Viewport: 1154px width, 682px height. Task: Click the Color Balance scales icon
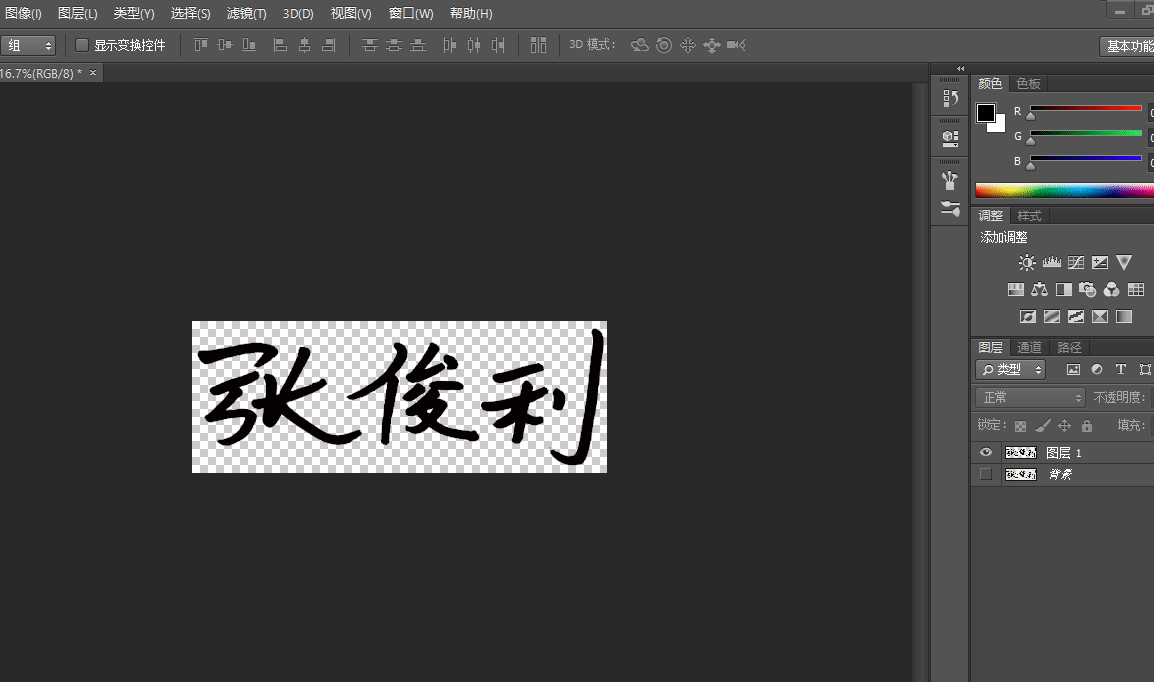pos(1039,290)
